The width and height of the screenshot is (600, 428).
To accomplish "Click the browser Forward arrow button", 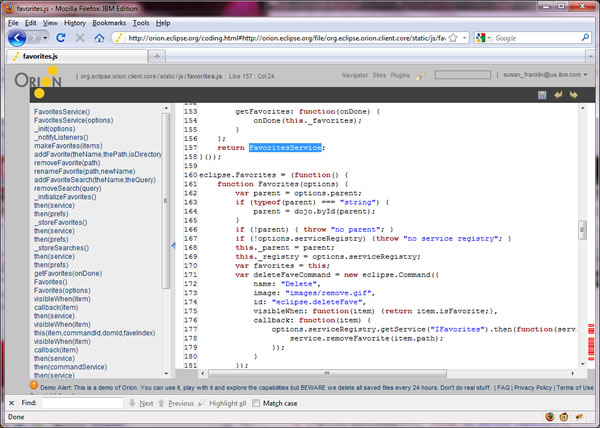I will coord(36,38).
